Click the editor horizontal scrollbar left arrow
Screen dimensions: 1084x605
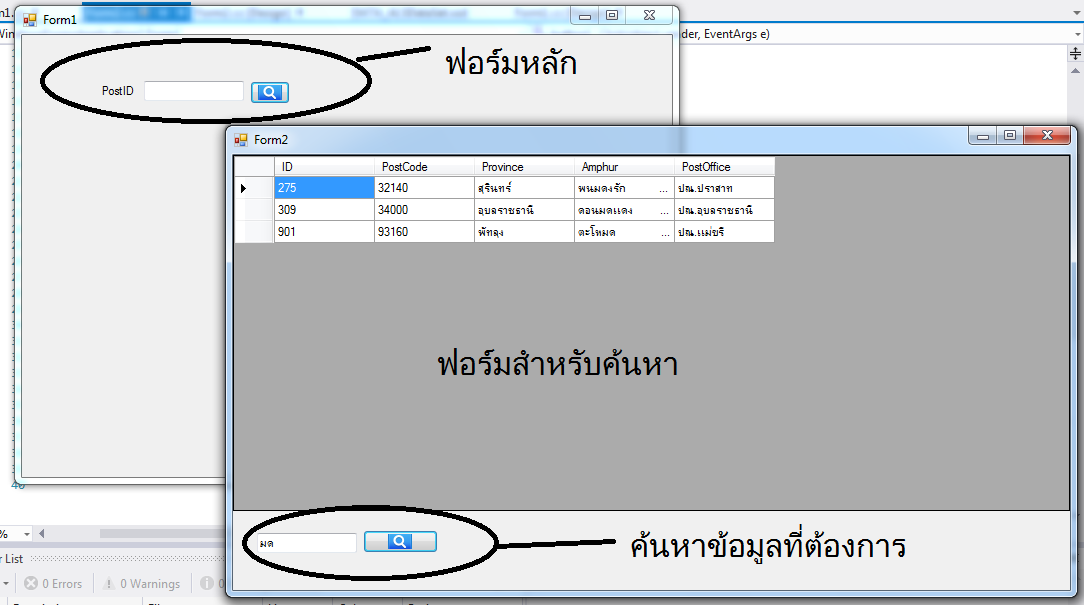[41, 534]
